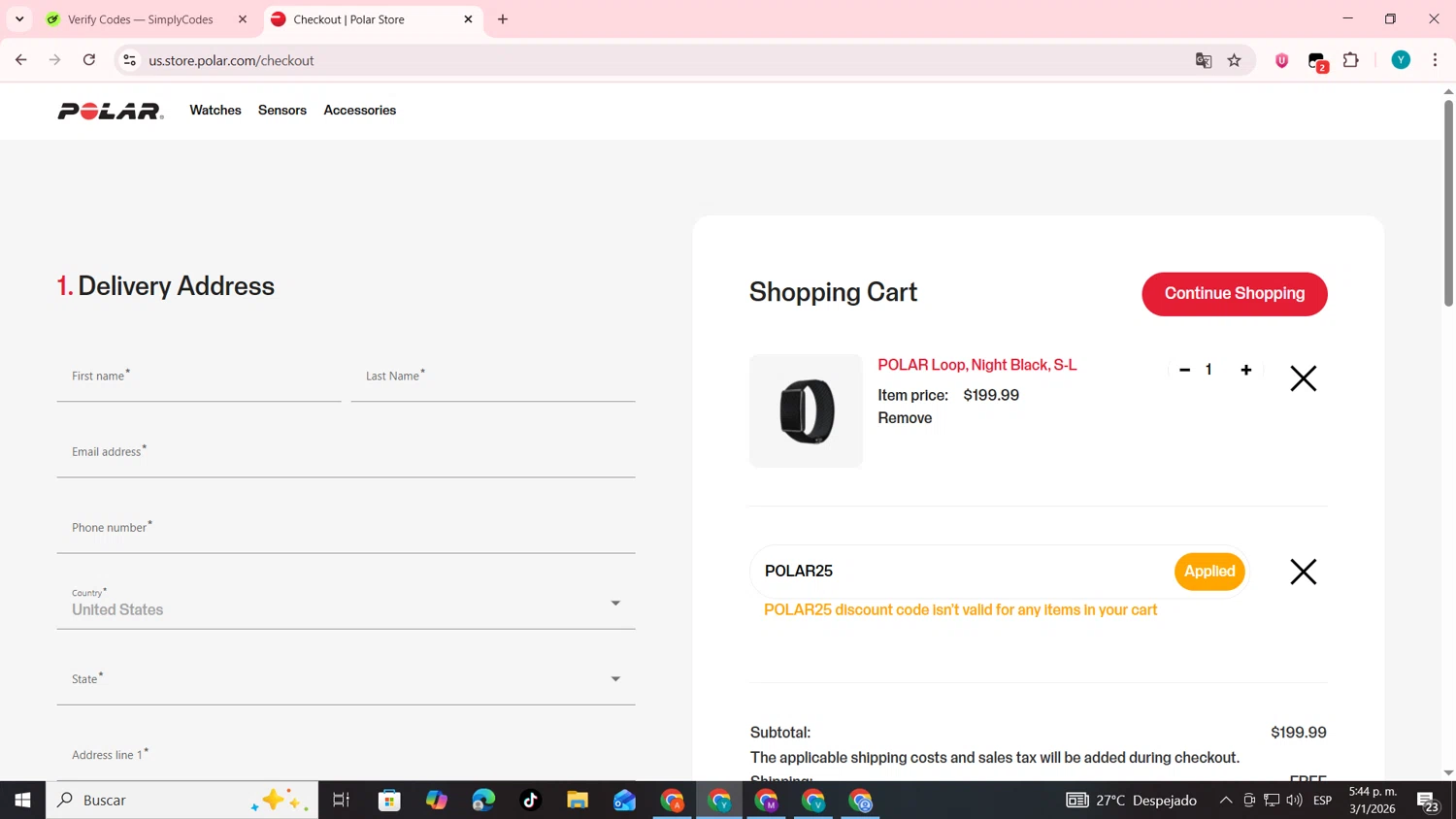Close the Verify Codes — SimplyCodes tab
Viewport: 1456px width, 819px height.
coord(243,19)
